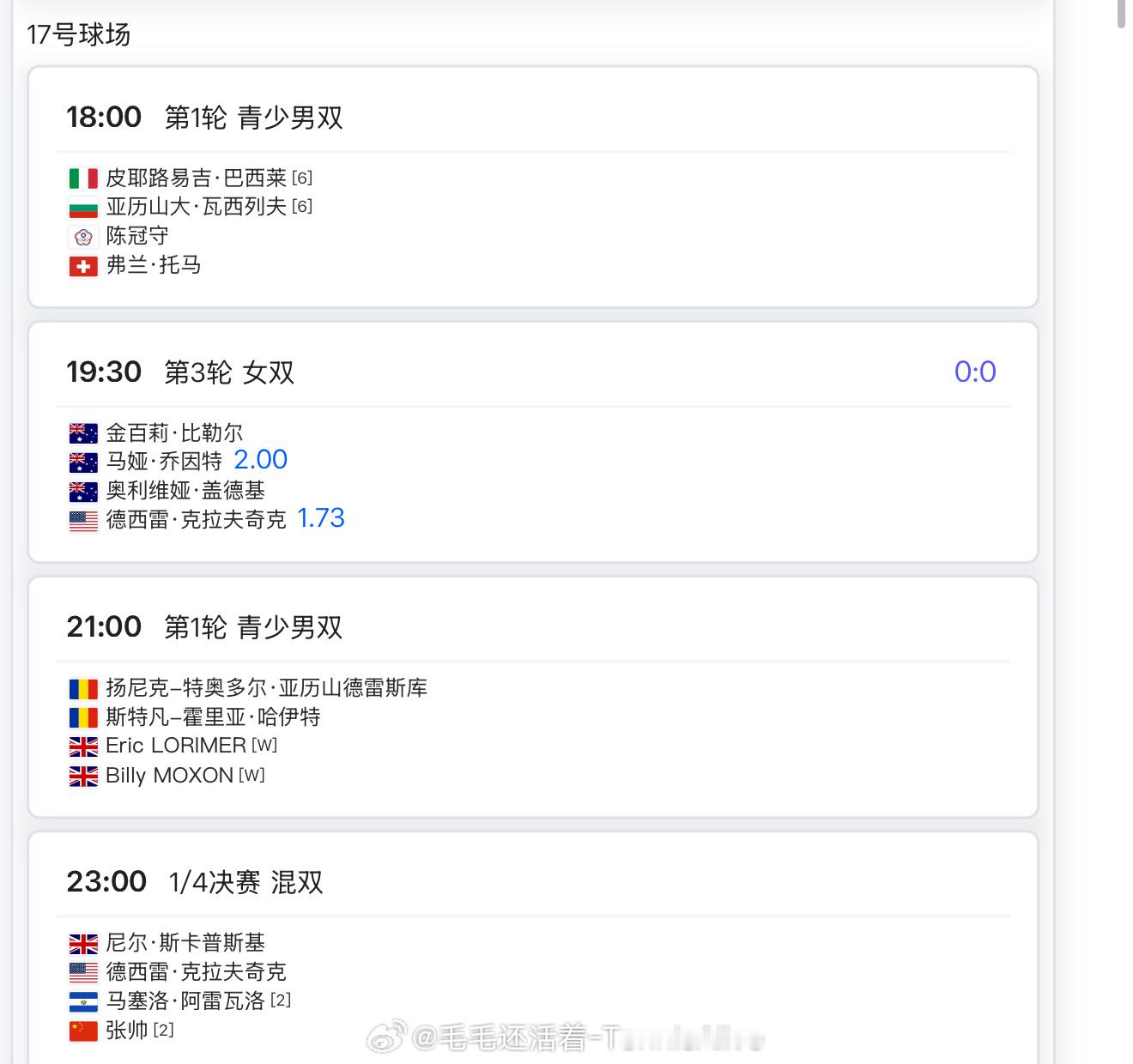This screenshot has height=1064, width=1133.
Task: Click player name 尼尔·斯卡普斯基
Action: coord(185,943)
